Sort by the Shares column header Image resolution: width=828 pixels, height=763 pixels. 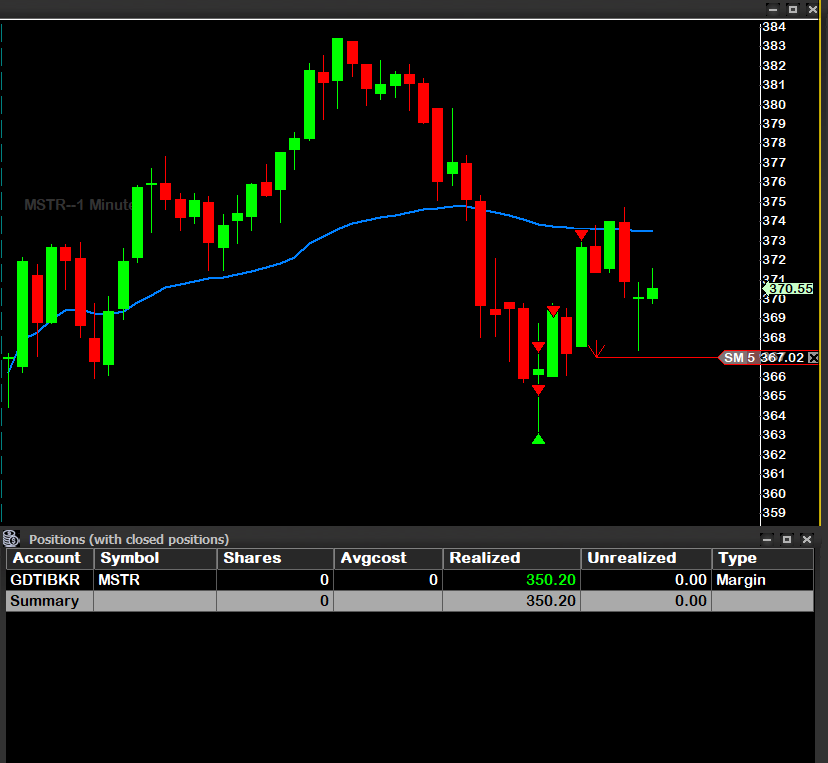275,558
